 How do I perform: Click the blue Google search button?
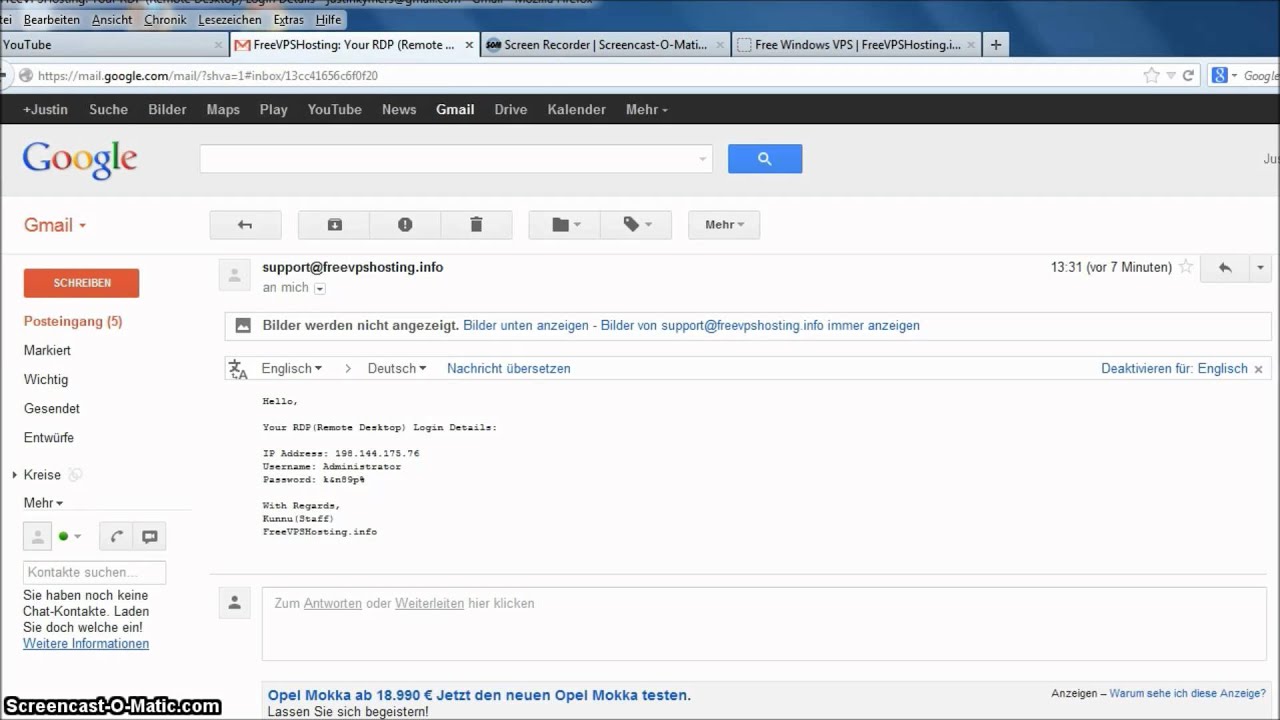(765, 159)
